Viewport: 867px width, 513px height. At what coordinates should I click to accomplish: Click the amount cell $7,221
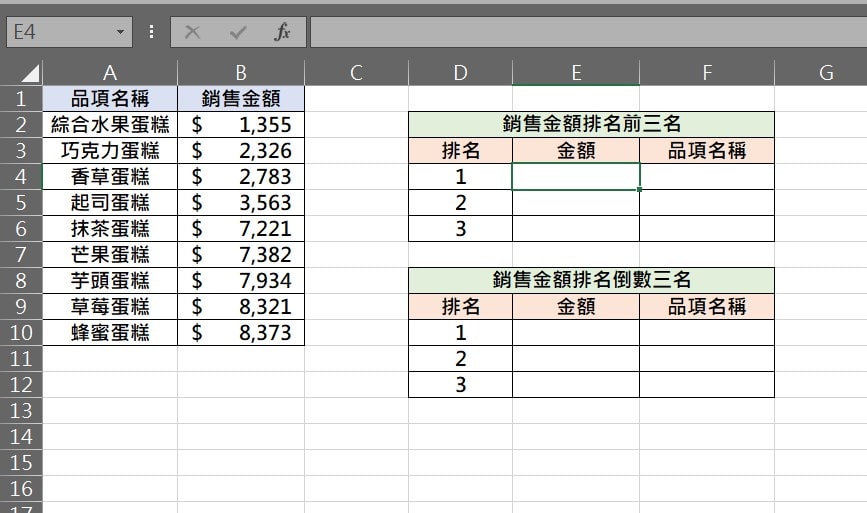tap(241, 229)
